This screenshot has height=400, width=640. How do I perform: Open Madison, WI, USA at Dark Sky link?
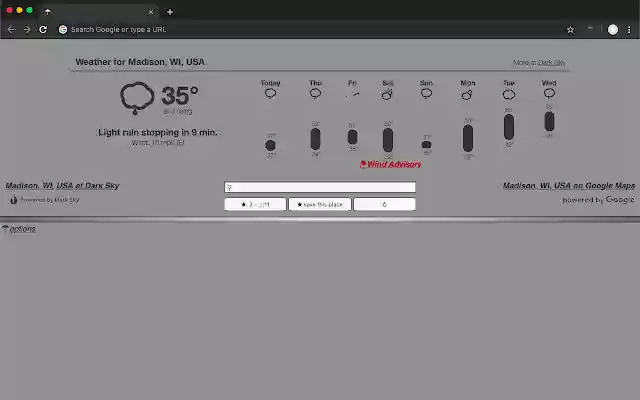62,185
